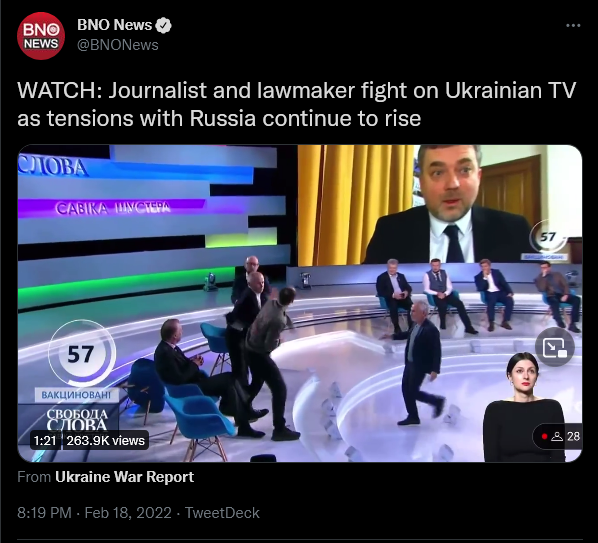The image size is (598, 543).
Task: Click the WATCH headline tweet text
Action: coord(296,104)
